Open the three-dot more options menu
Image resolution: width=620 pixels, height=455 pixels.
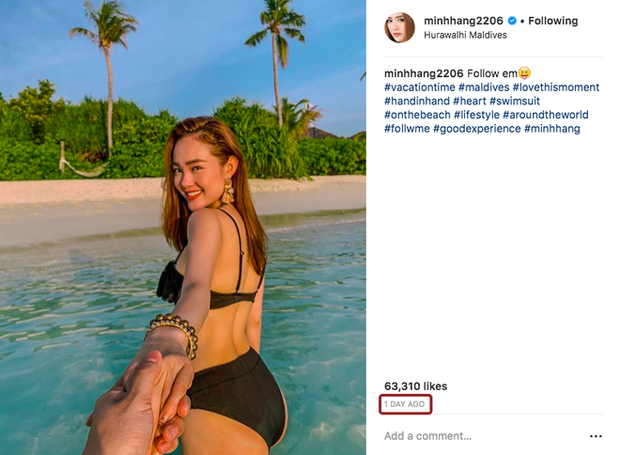click(x=596, y=436)
